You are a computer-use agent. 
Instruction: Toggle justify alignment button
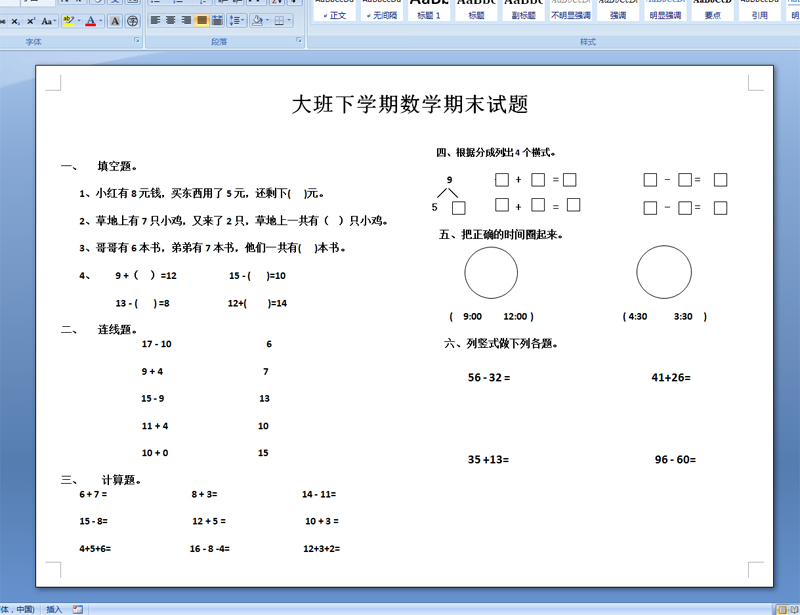point(202,20)
